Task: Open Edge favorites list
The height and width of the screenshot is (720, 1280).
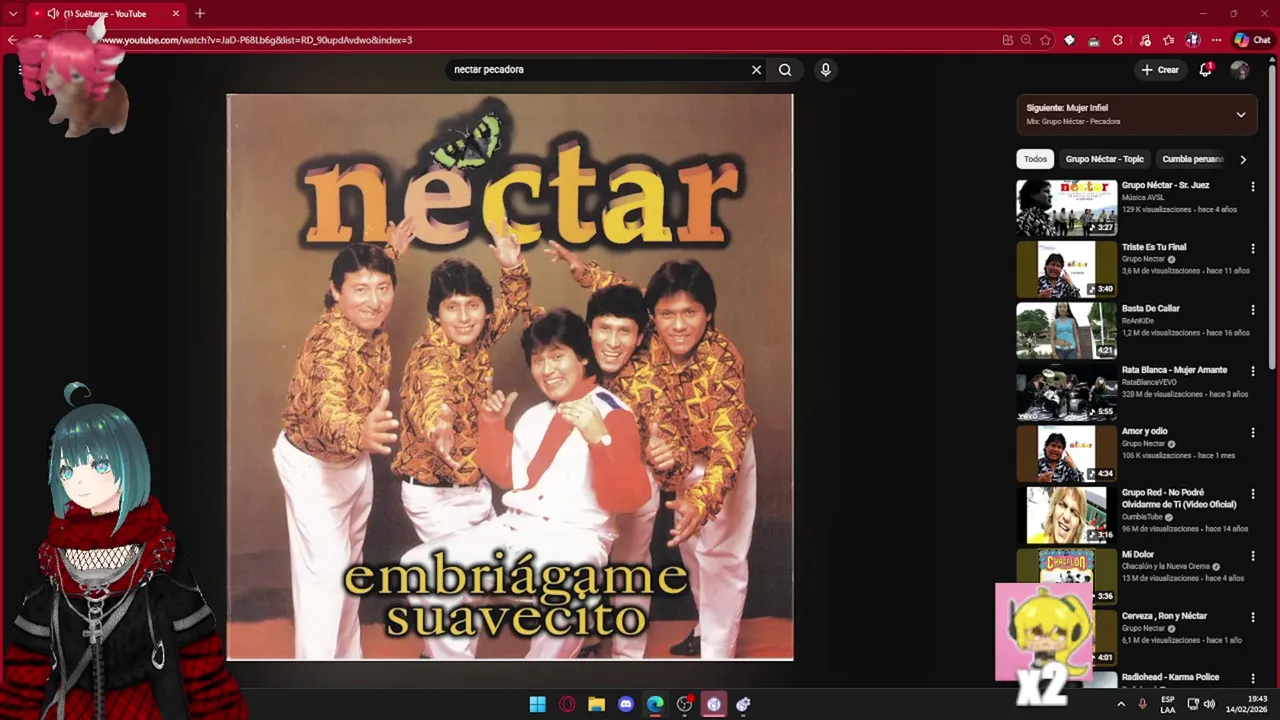Action: 1168,40
